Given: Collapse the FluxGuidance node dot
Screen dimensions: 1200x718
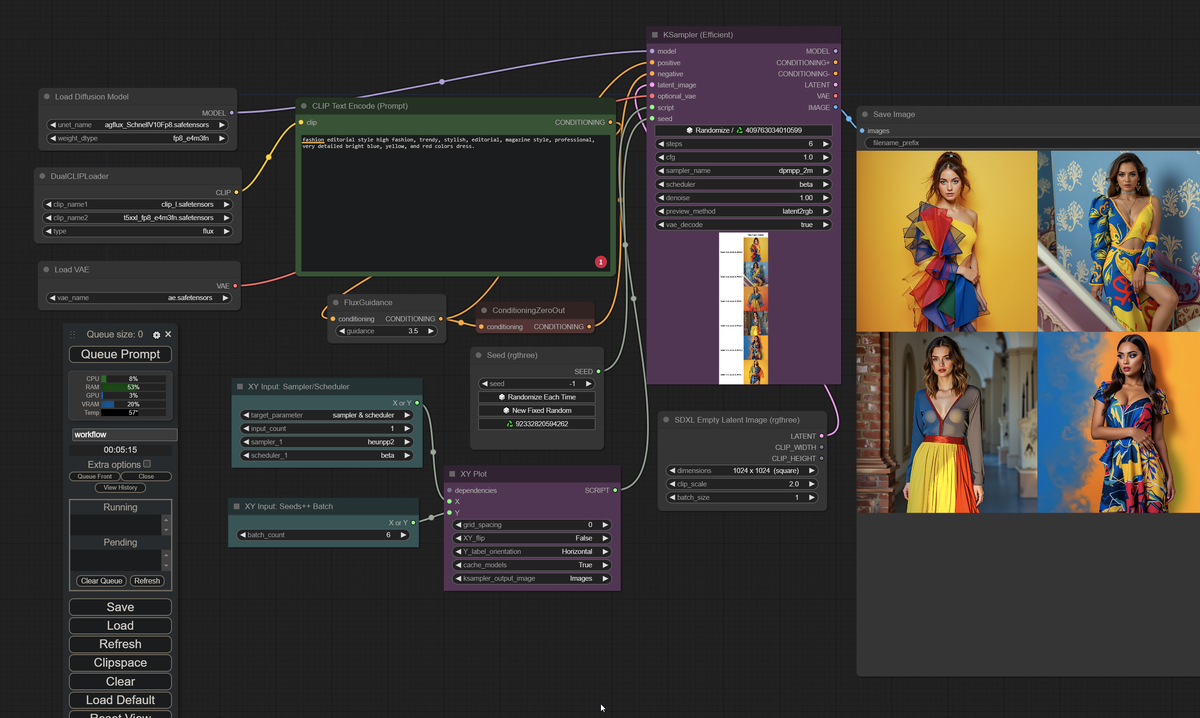Looking at the screenshot, I should pos(336,302).
